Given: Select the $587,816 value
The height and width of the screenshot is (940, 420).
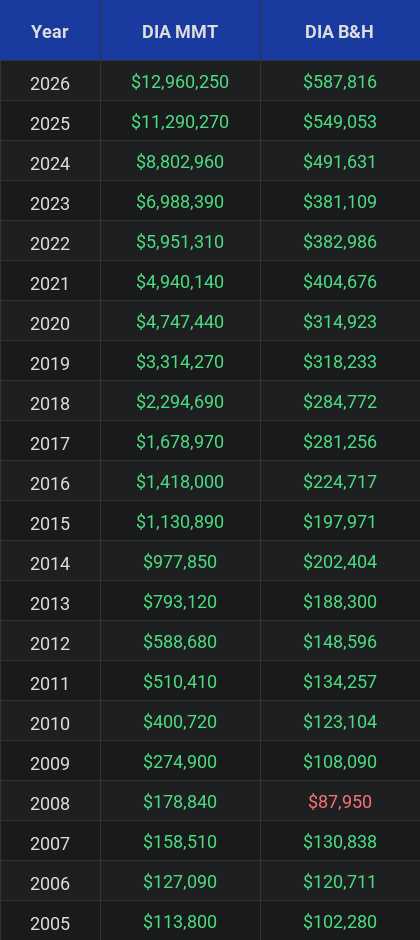Looking at the screenshot, I should pos(340,82).
